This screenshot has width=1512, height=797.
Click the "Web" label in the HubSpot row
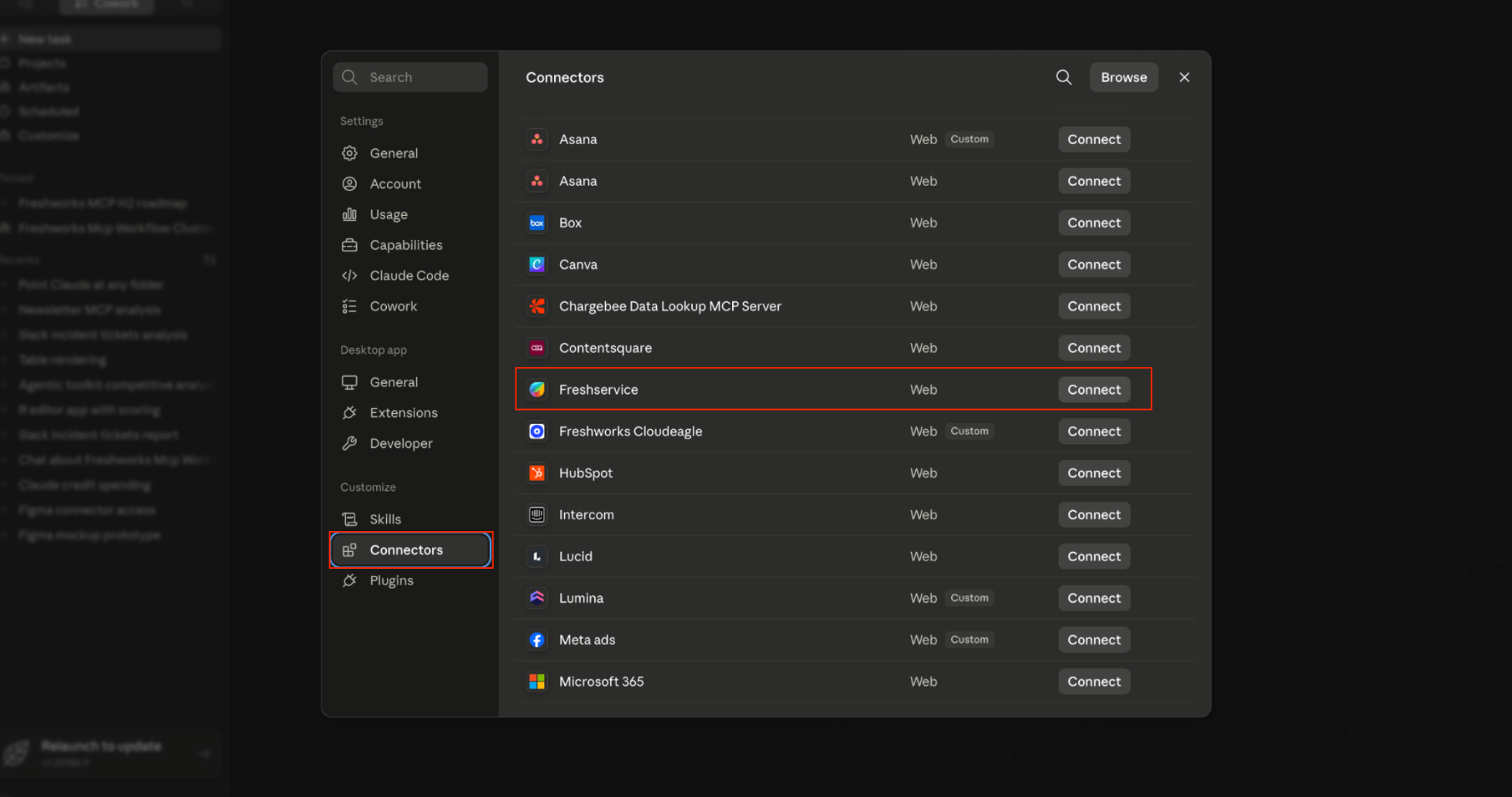[x=923, y=472]
